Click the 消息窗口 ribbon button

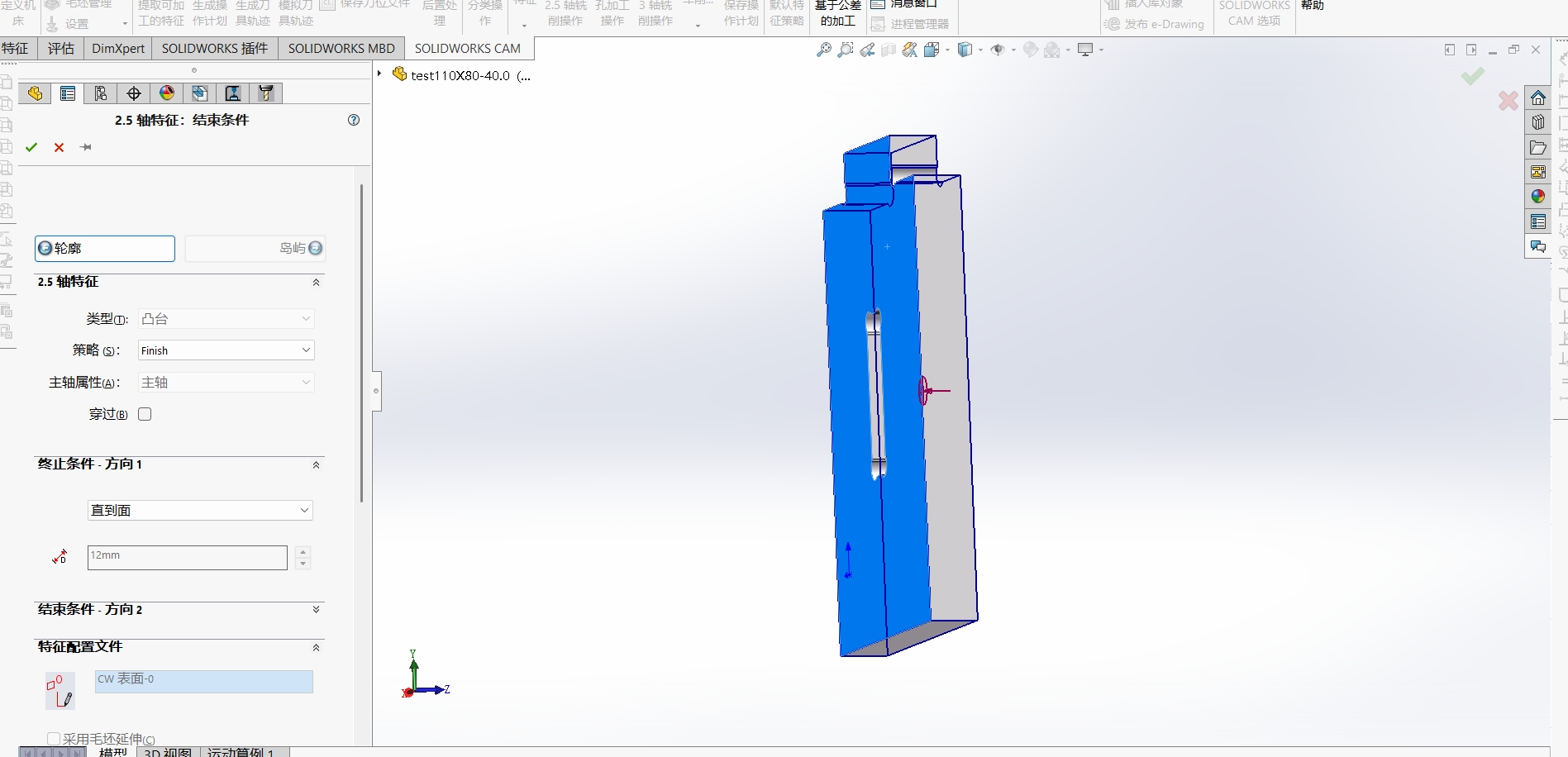point(905,5)
